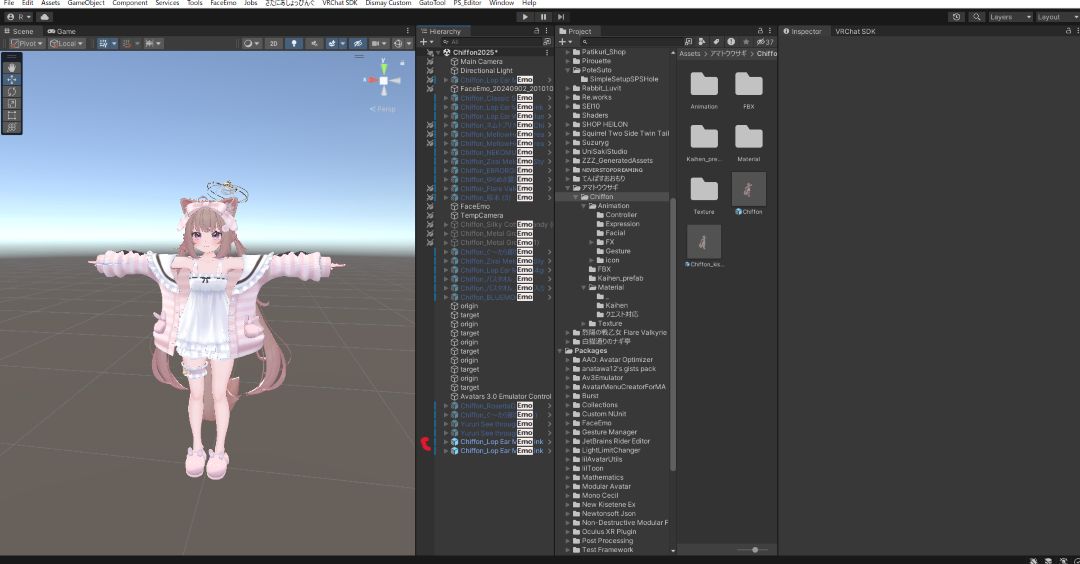Image resolution: width=1080 pixels, height=564 pixels.
Task: Click the Project search by label icon
Action: click(716, 42)
